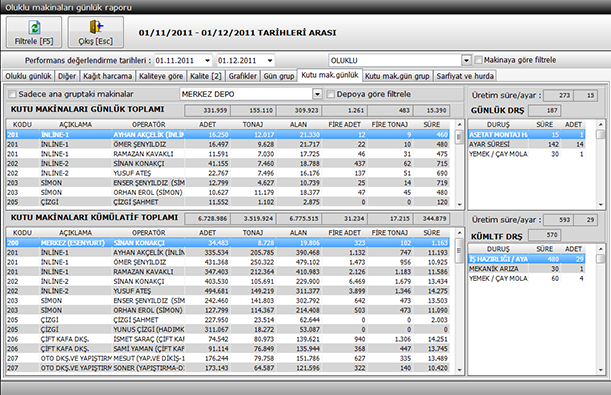
Task: Click scroll down arrow of cumulative totals table
Action: click(459, 370)
